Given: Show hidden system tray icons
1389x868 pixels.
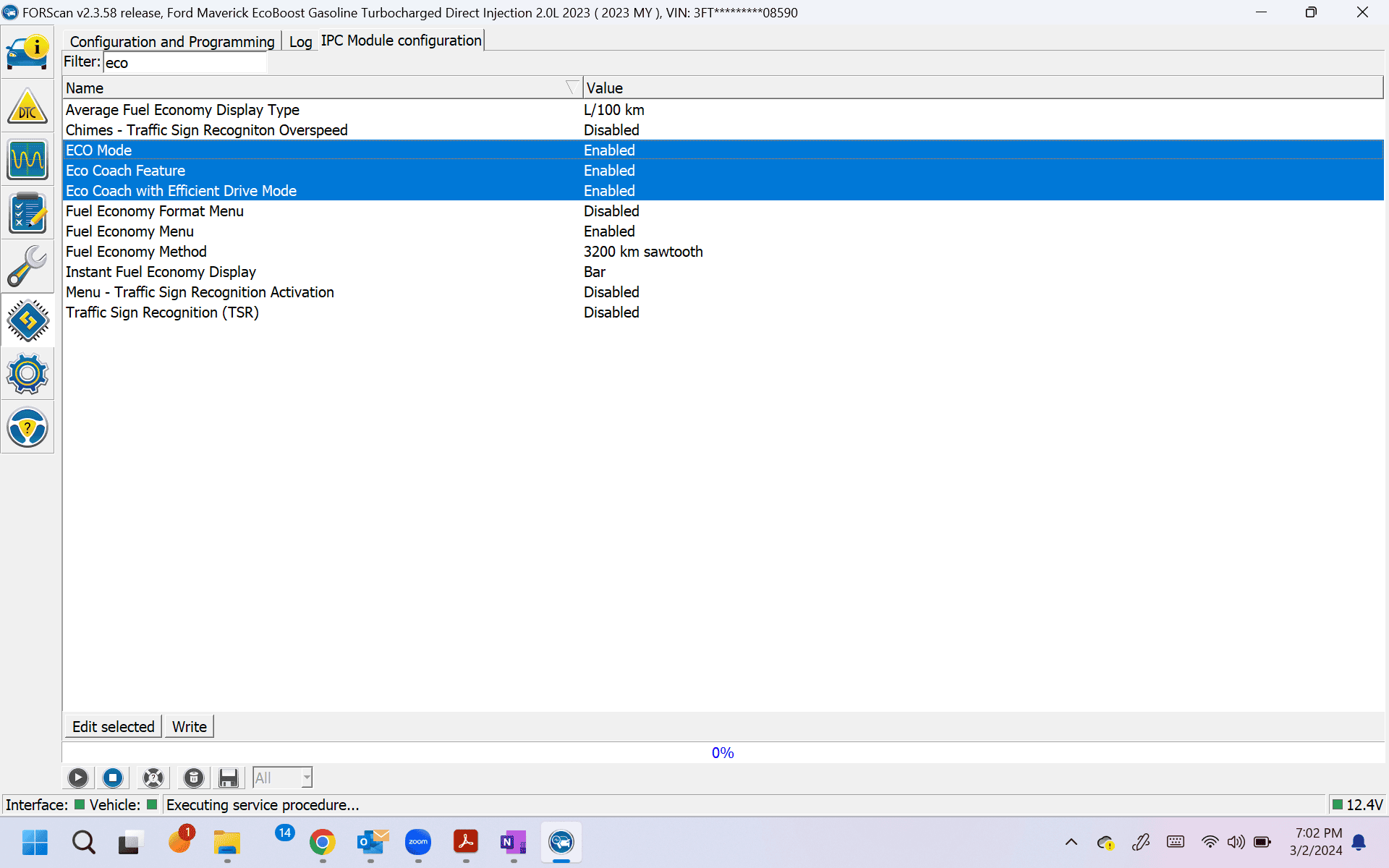Looking at the screenshot, I should [x=1071, y=842].
